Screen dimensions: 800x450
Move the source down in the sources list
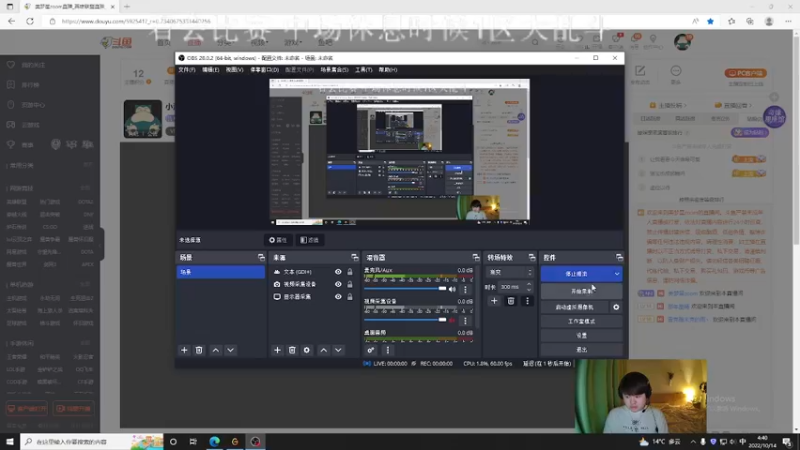(x=338, y=351)
